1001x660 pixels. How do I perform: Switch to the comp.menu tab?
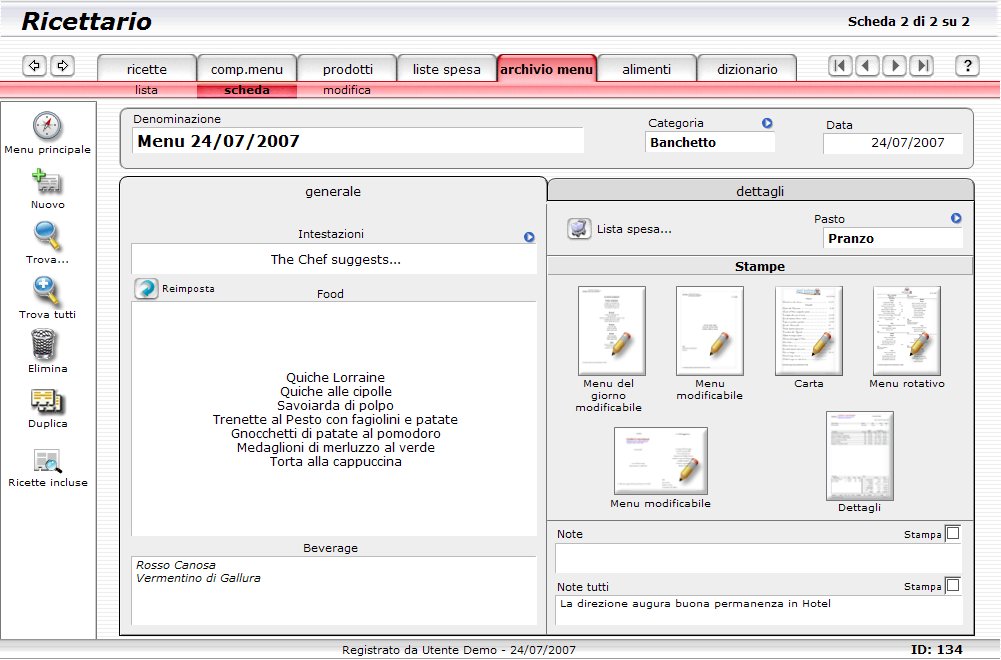pyautogui.click(x=247, y=69)
